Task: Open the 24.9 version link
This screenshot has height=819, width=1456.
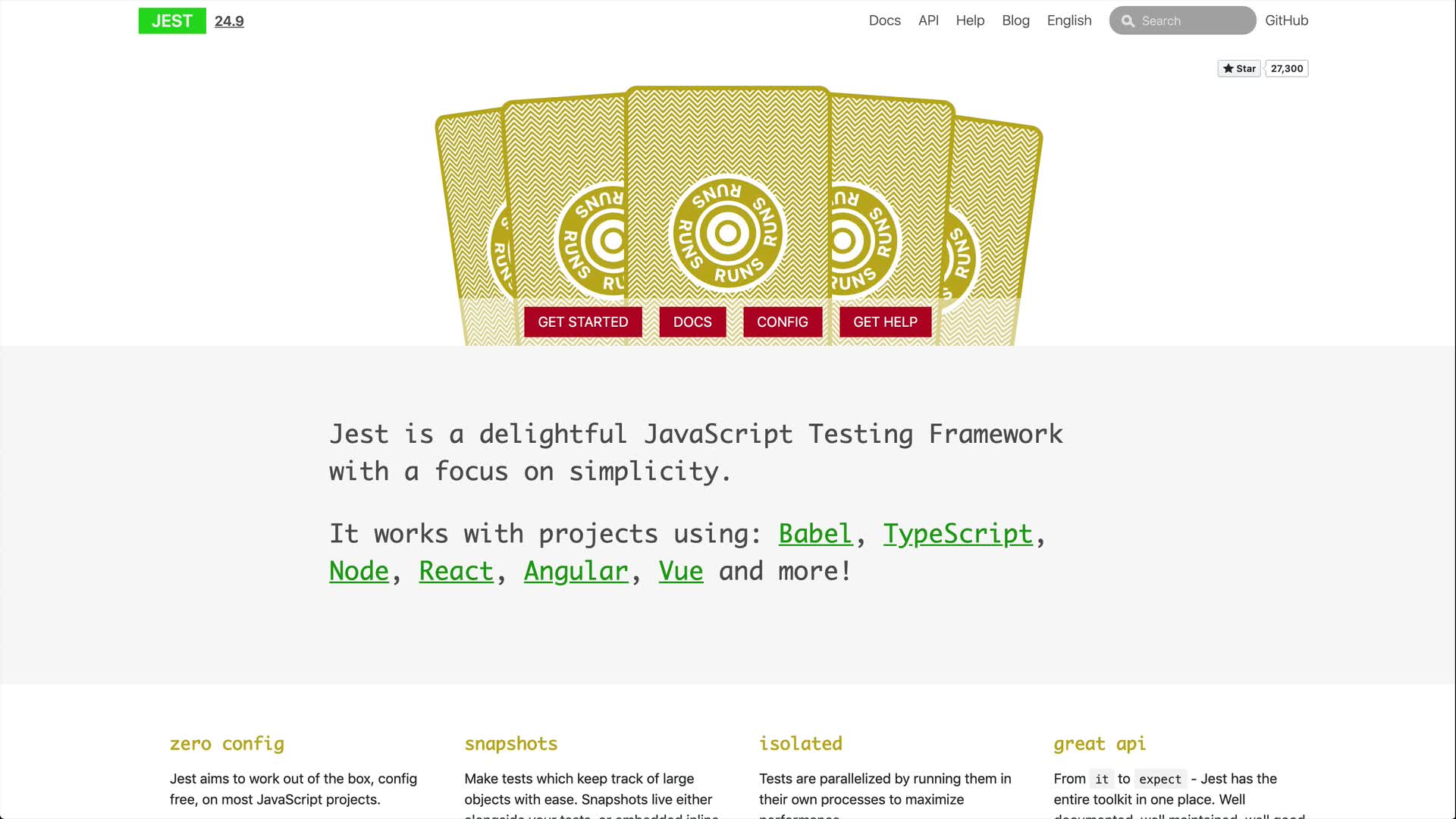Action: pos(229,21)
